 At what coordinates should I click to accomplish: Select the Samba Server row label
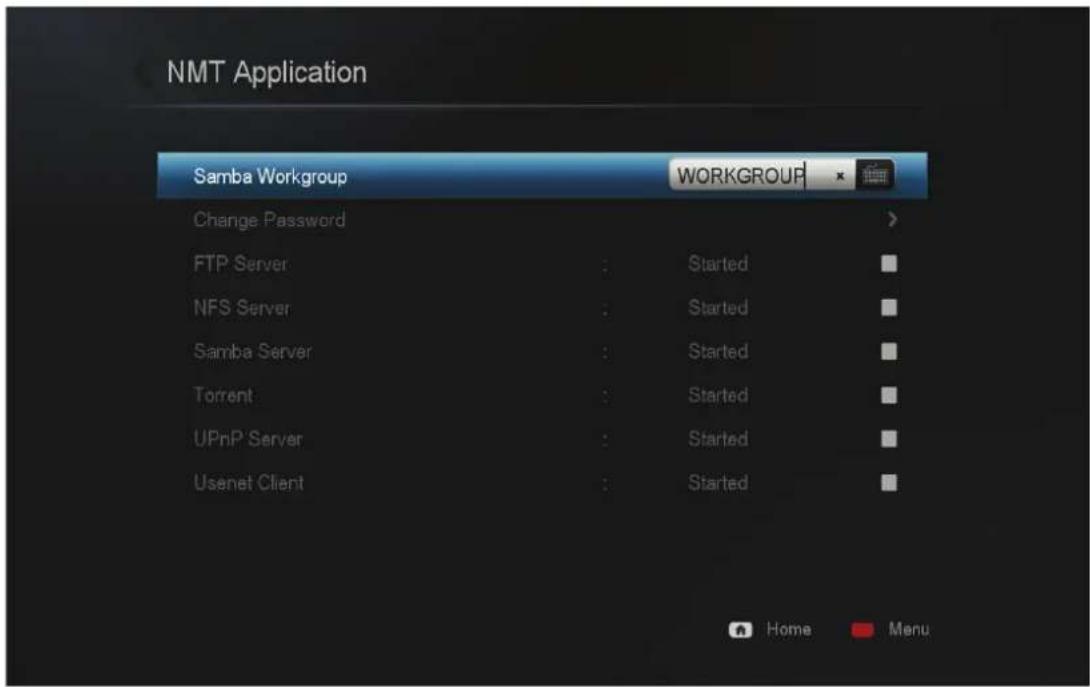(252, 351)
